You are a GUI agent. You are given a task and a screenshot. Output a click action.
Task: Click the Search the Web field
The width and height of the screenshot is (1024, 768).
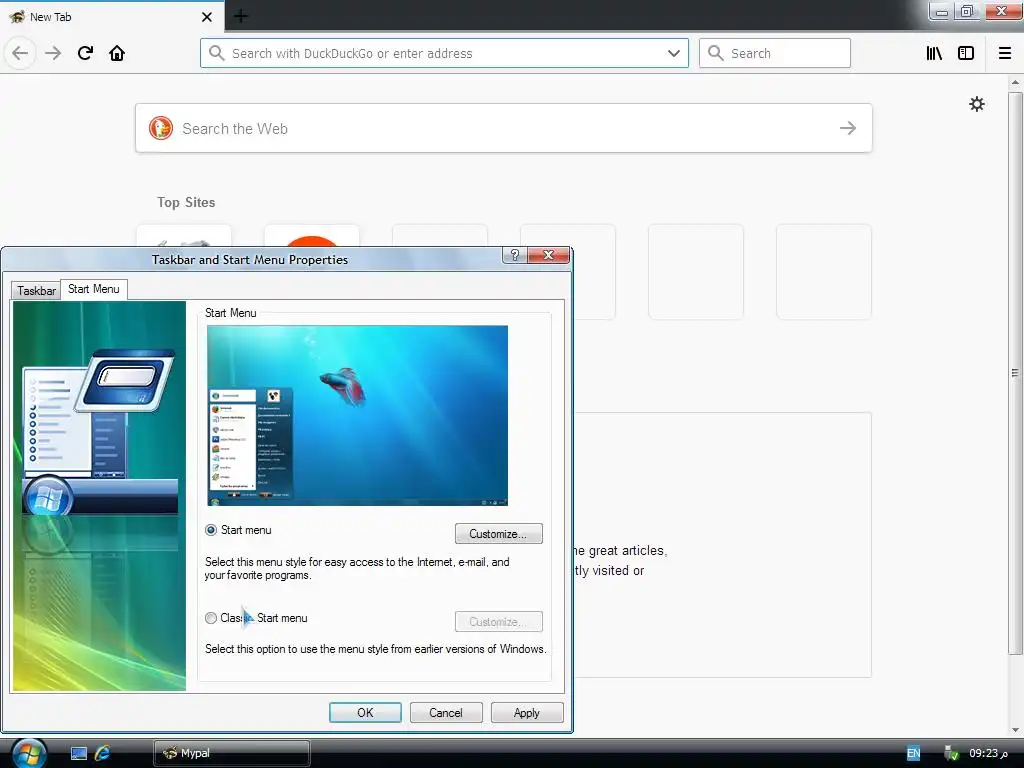(x=504, y=128)
